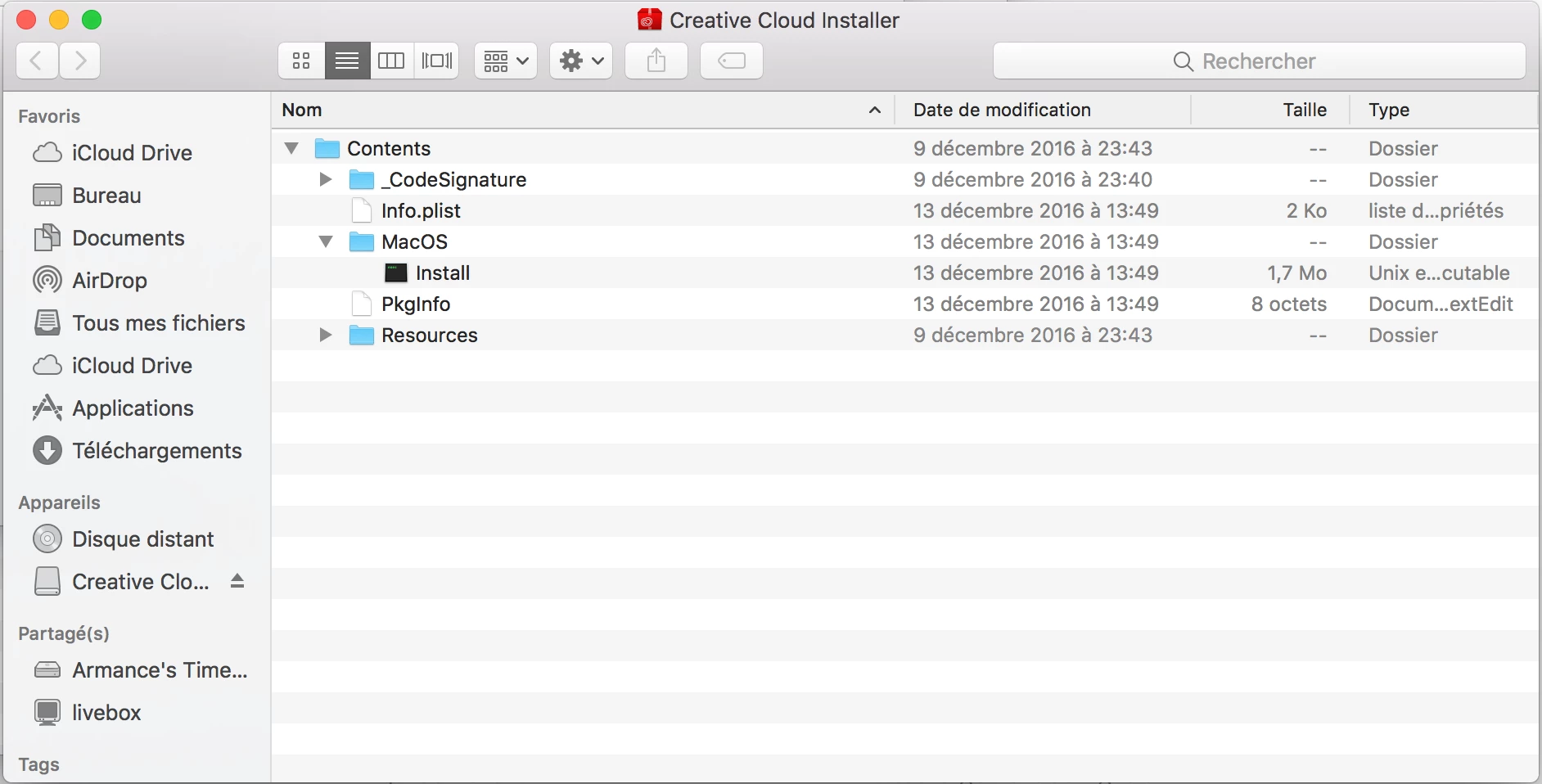Open Disque distant in the sidebar
Image resolution: width=1542 pixels, height=784 pixels.
[x=123, y=539]
